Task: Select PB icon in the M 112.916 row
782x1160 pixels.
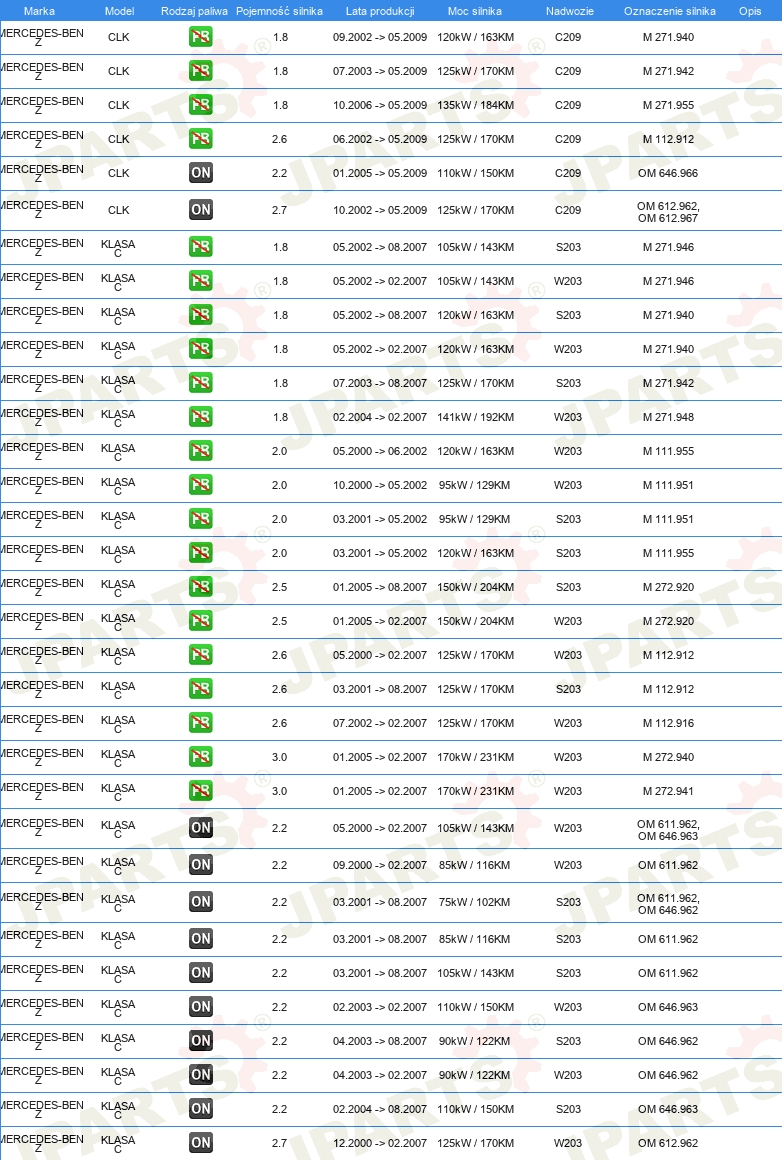Action: (200, 724)
